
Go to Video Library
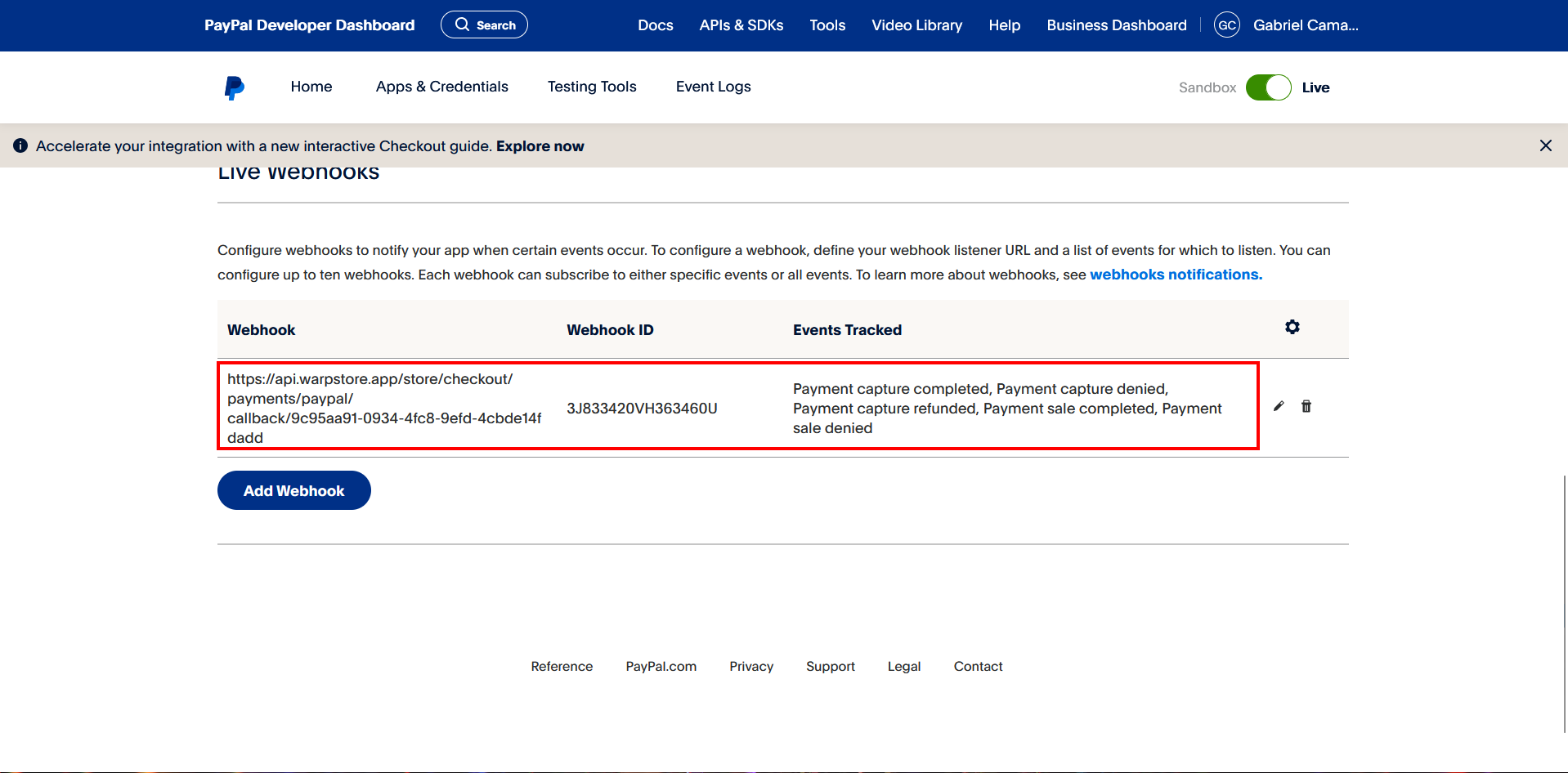[916, 25]
